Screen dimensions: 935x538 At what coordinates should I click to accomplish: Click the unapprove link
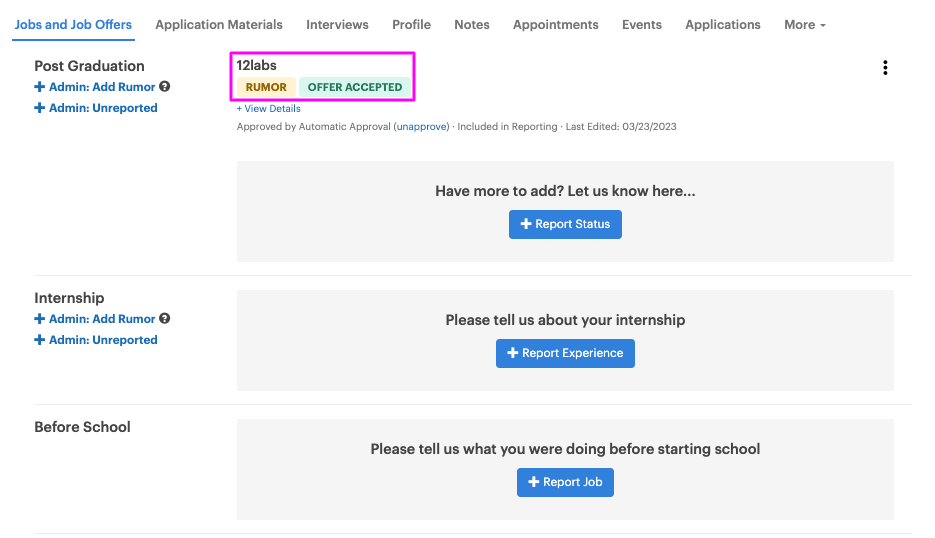tap(422, 126)
